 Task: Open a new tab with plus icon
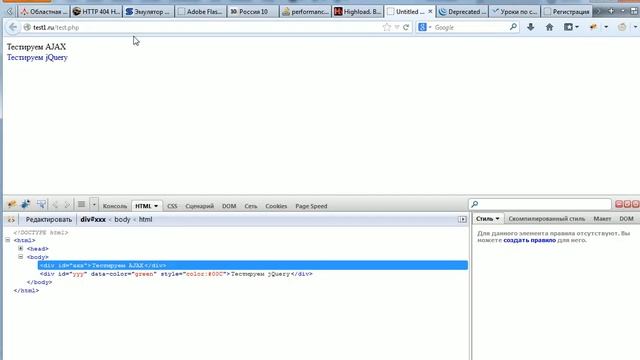pos(611,11)
